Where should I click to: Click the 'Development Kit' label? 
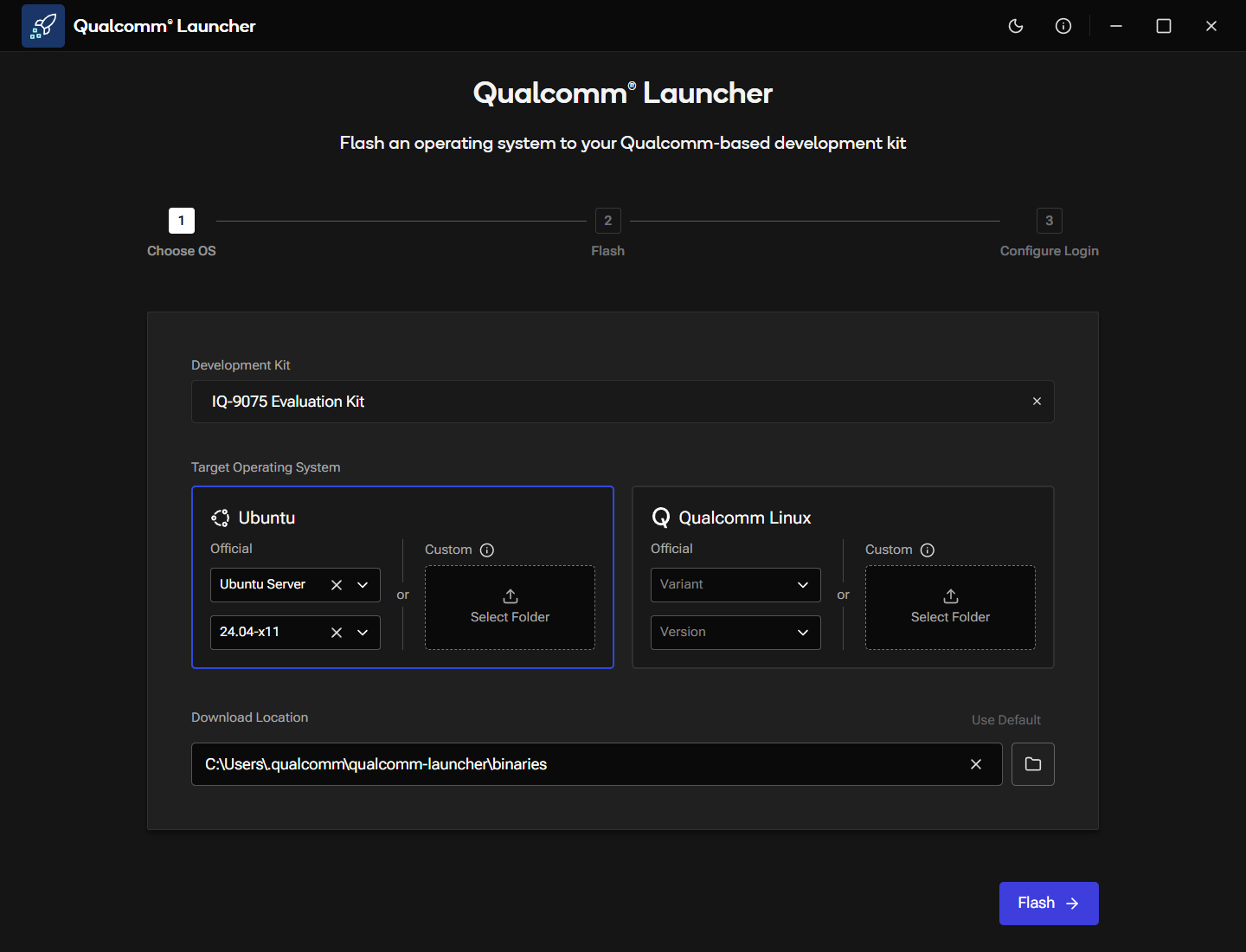[241, 365]
